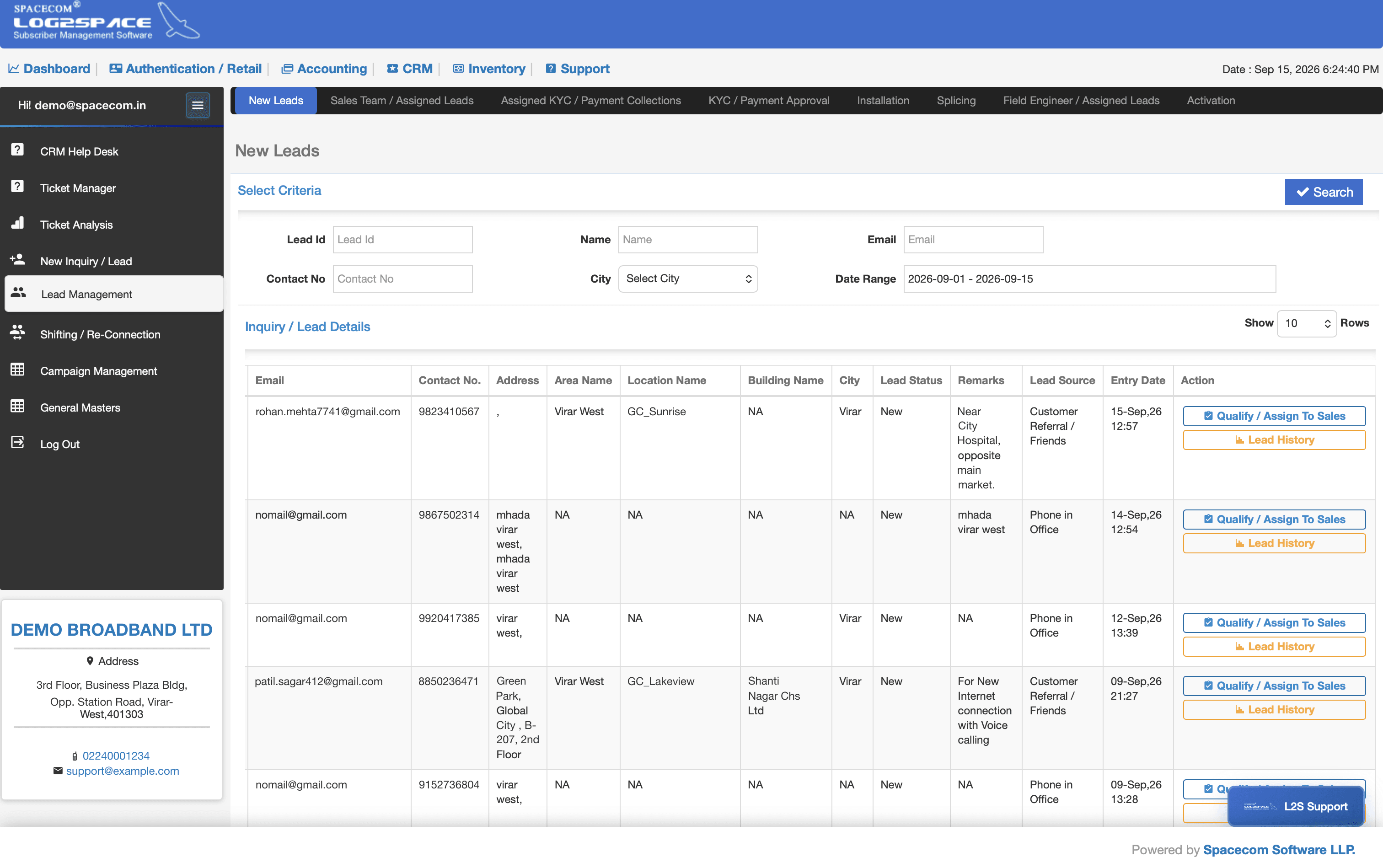
Task: Click the Accounting icon in the top nav
Action: 287,69
